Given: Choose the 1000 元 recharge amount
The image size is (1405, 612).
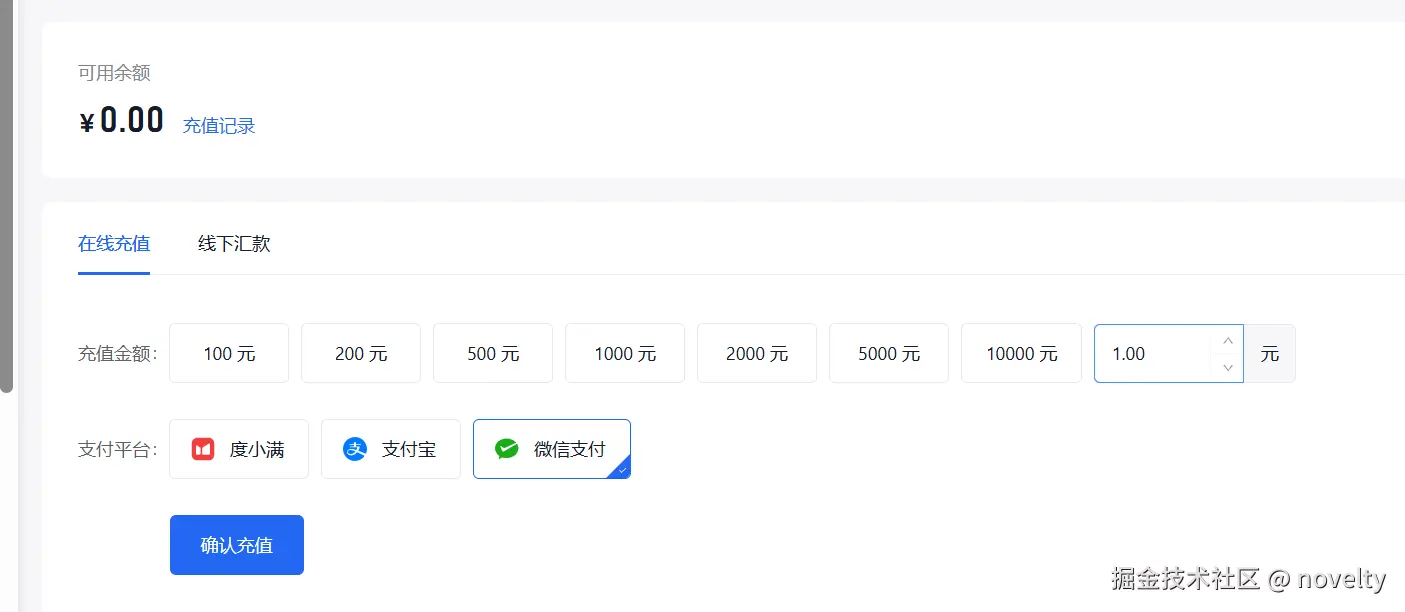Looking at the screenshot, I should 625,353.
